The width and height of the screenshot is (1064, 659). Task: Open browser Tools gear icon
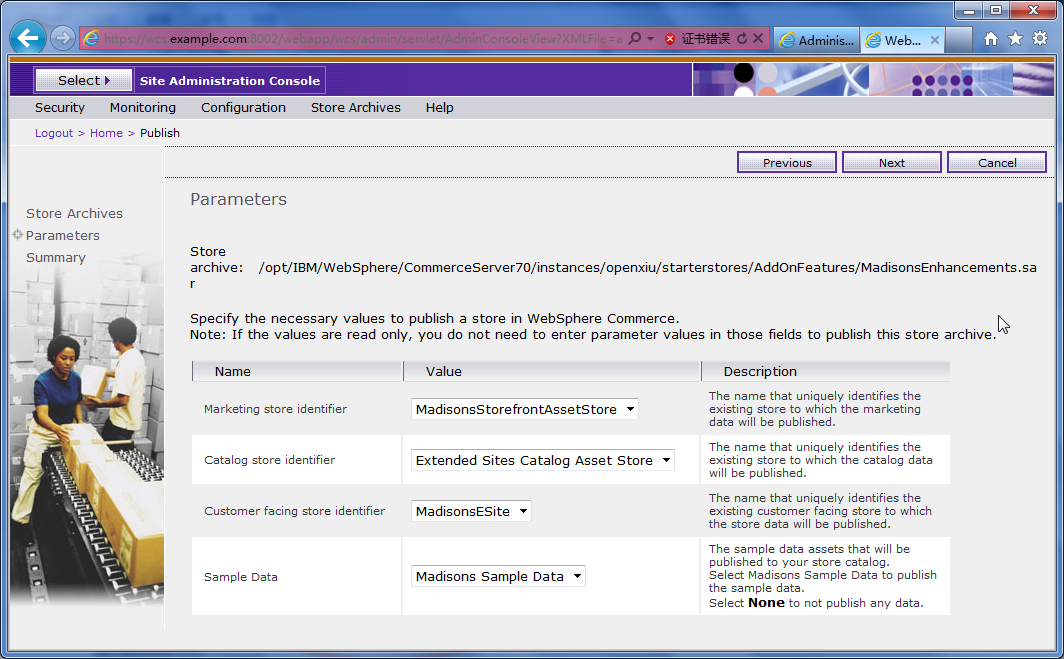pos(1040,39)
